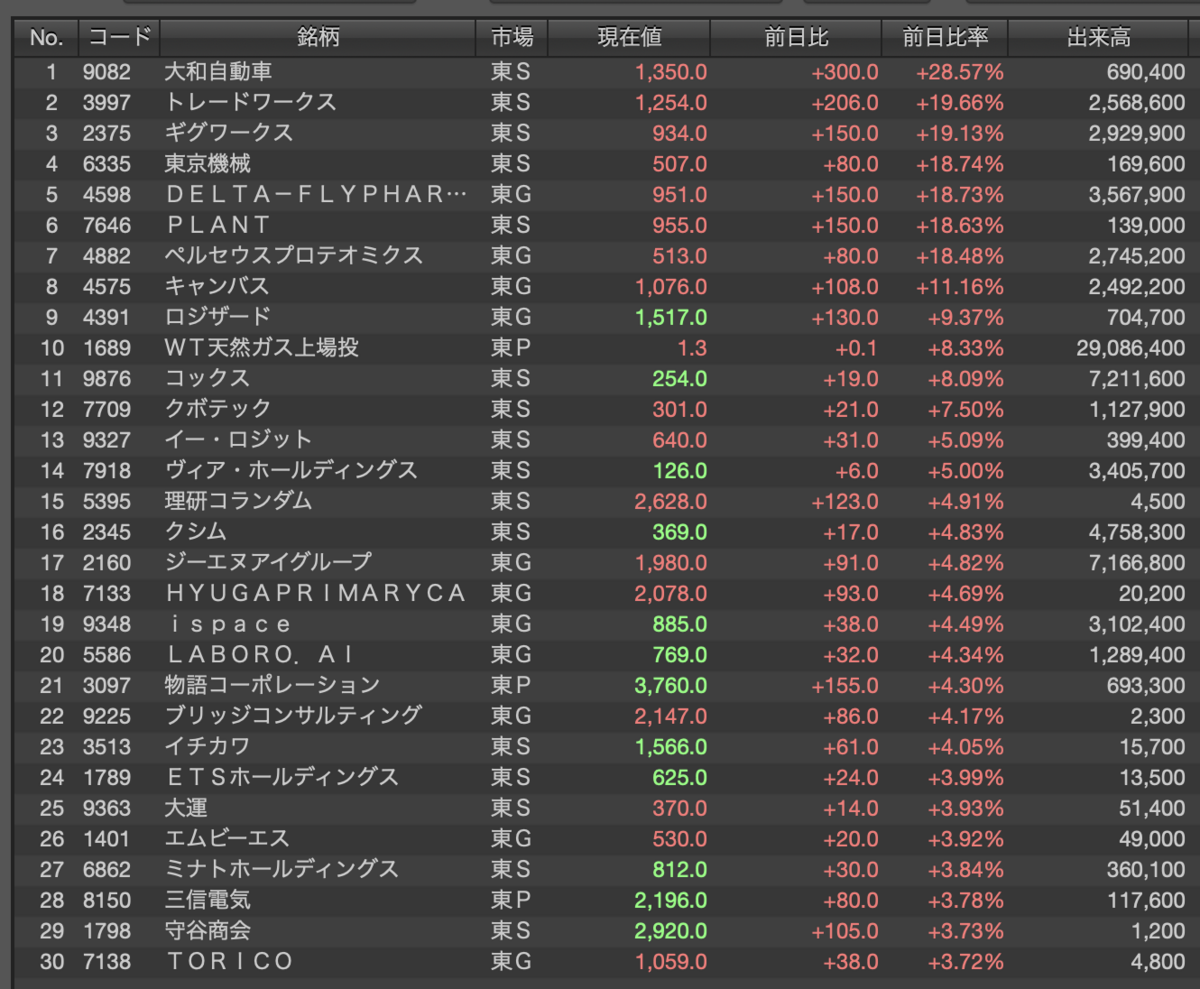Click stock code 7138
1200x989 pixels.
coord(109,961)
